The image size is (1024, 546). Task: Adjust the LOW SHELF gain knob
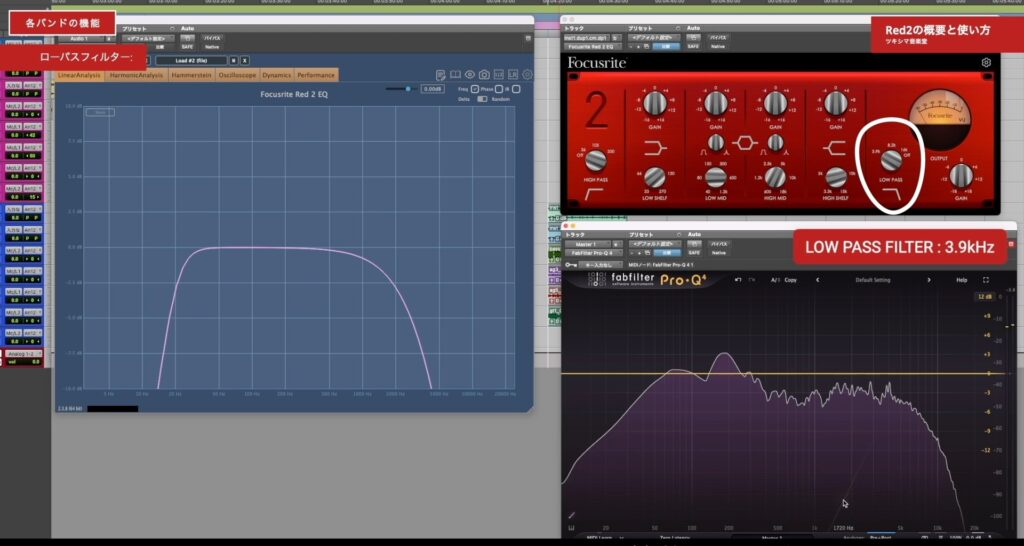click(655, 103)
